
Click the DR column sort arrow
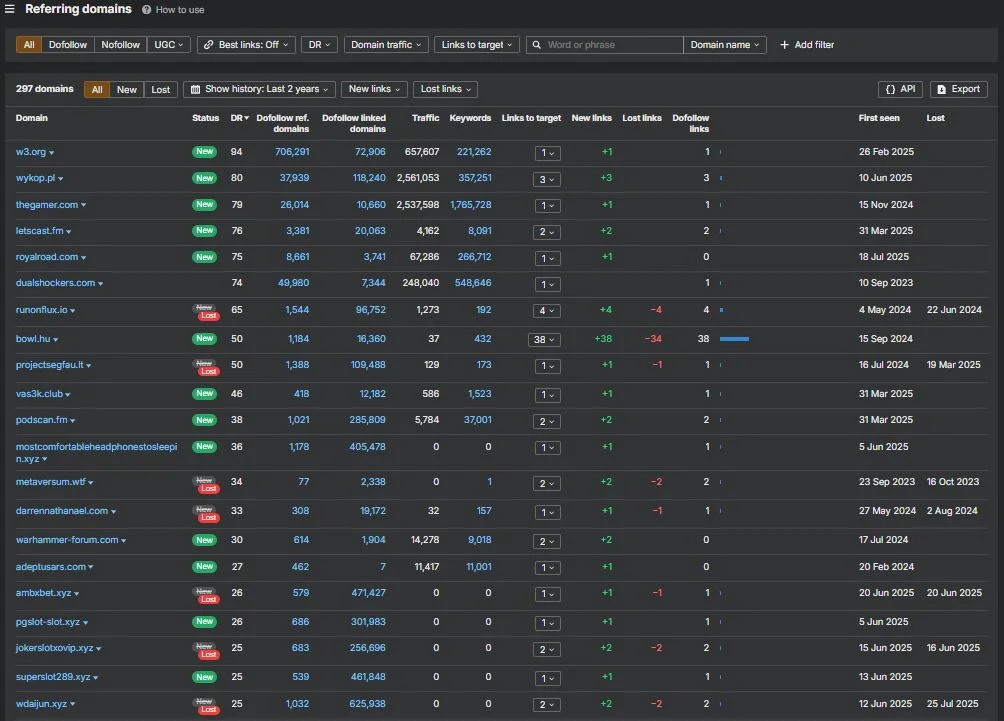(247, 118)
